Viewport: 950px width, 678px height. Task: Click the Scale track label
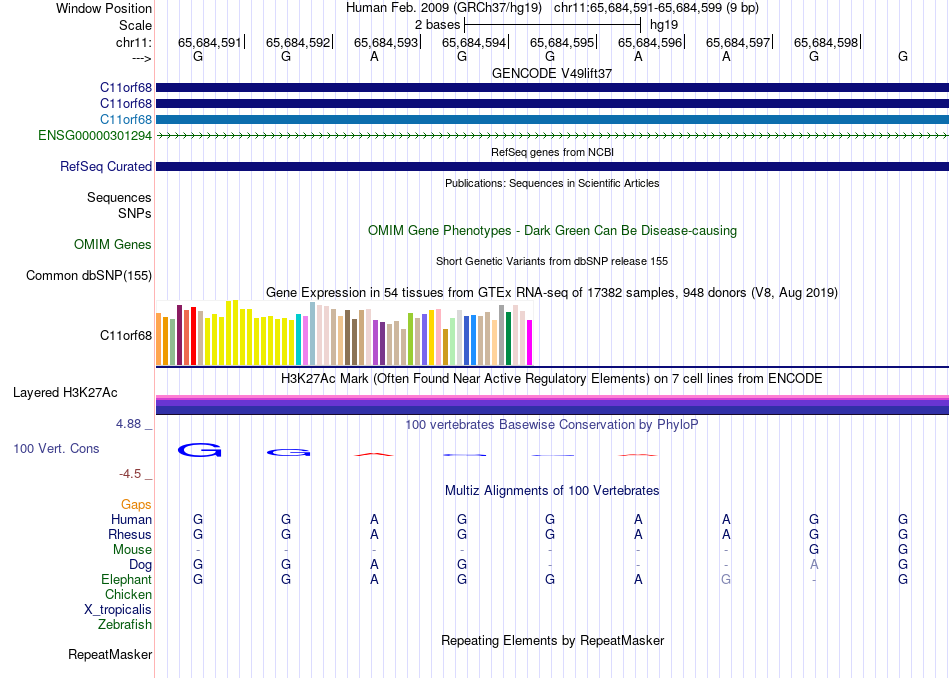[x=135, y=25]
